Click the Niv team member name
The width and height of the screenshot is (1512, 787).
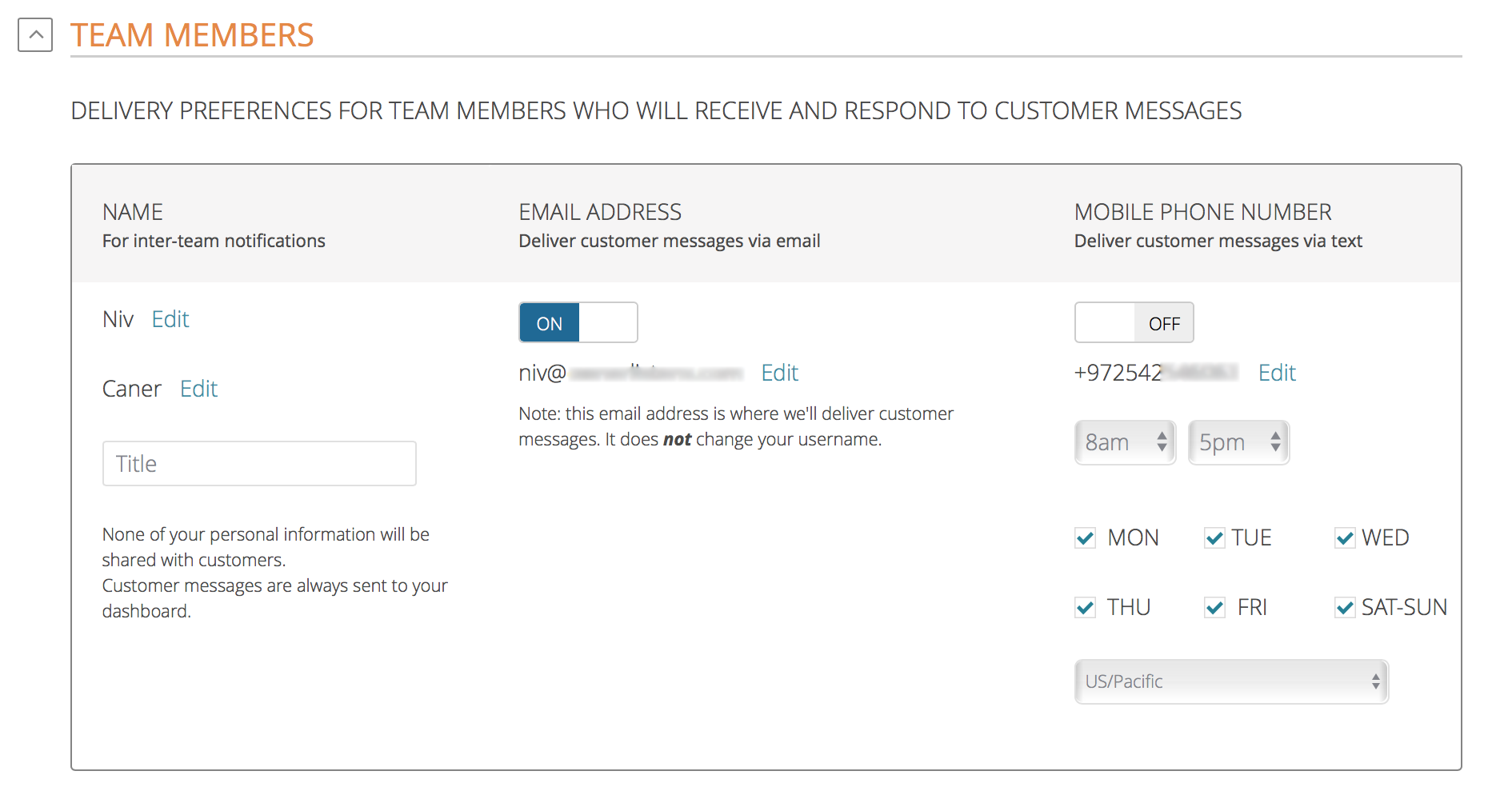[118, 319]
